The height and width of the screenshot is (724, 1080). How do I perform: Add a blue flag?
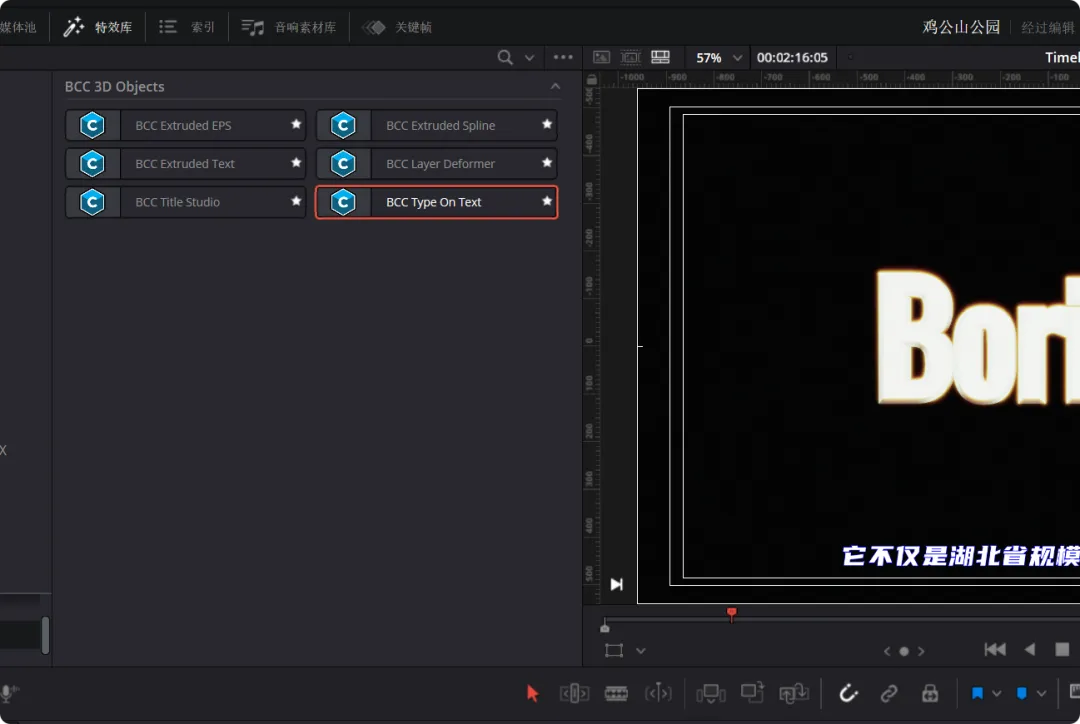click(x=977, y=693)
